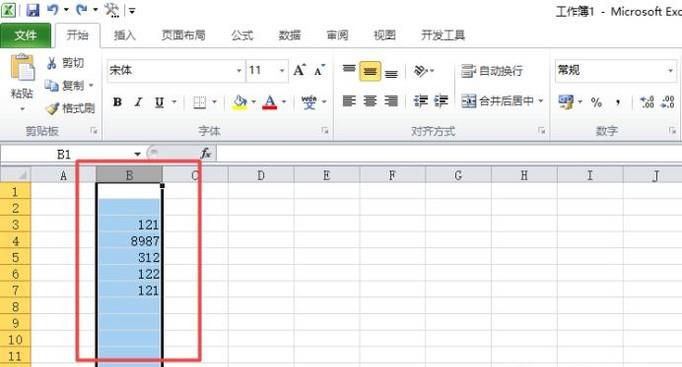
Task: Open the font color dropdown arrow
Action: (284, 102)
